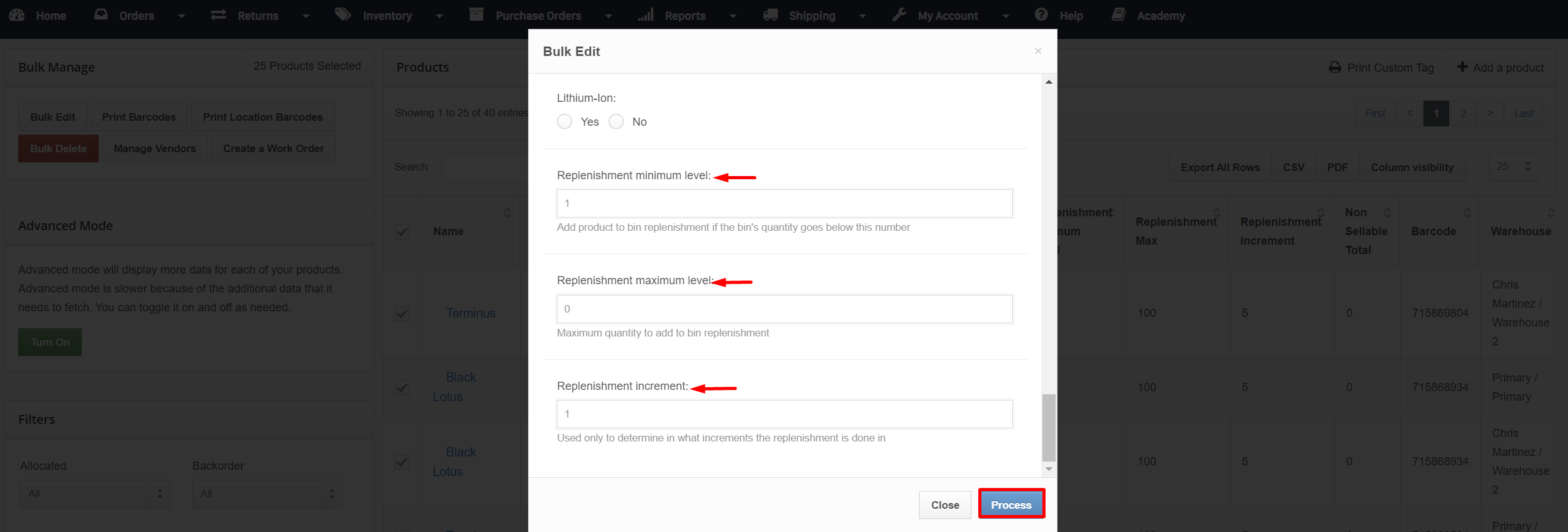Close the Bulk Edit dialog with the X

(1038, 51)
